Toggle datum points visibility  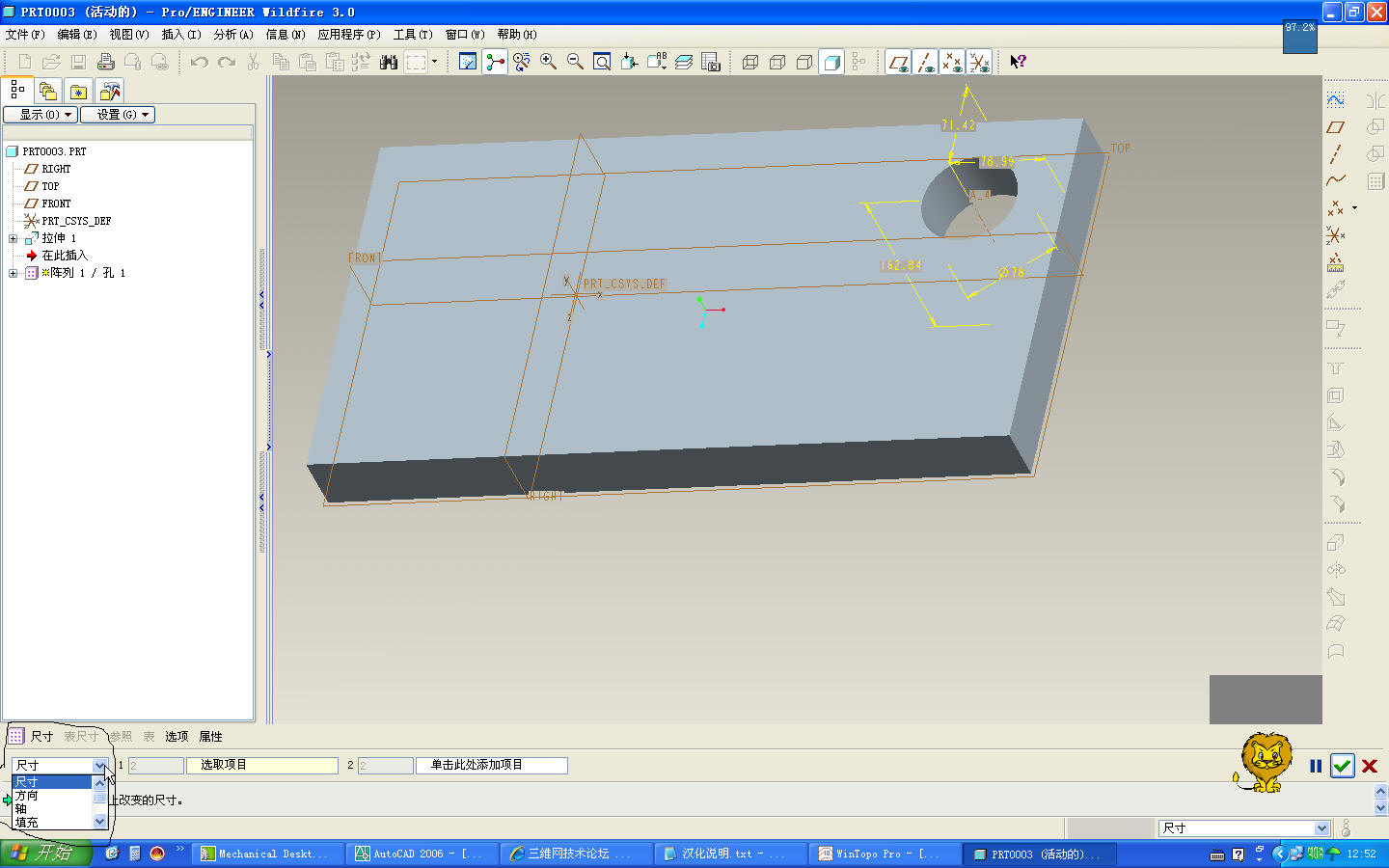coord(952,62)
